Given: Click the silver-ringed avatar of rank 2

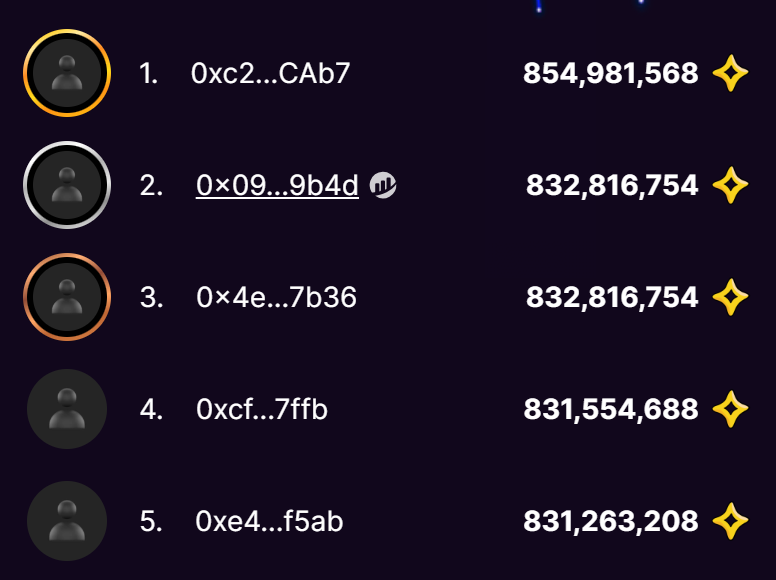Looking at the screenshot, I should click(67, 185).
